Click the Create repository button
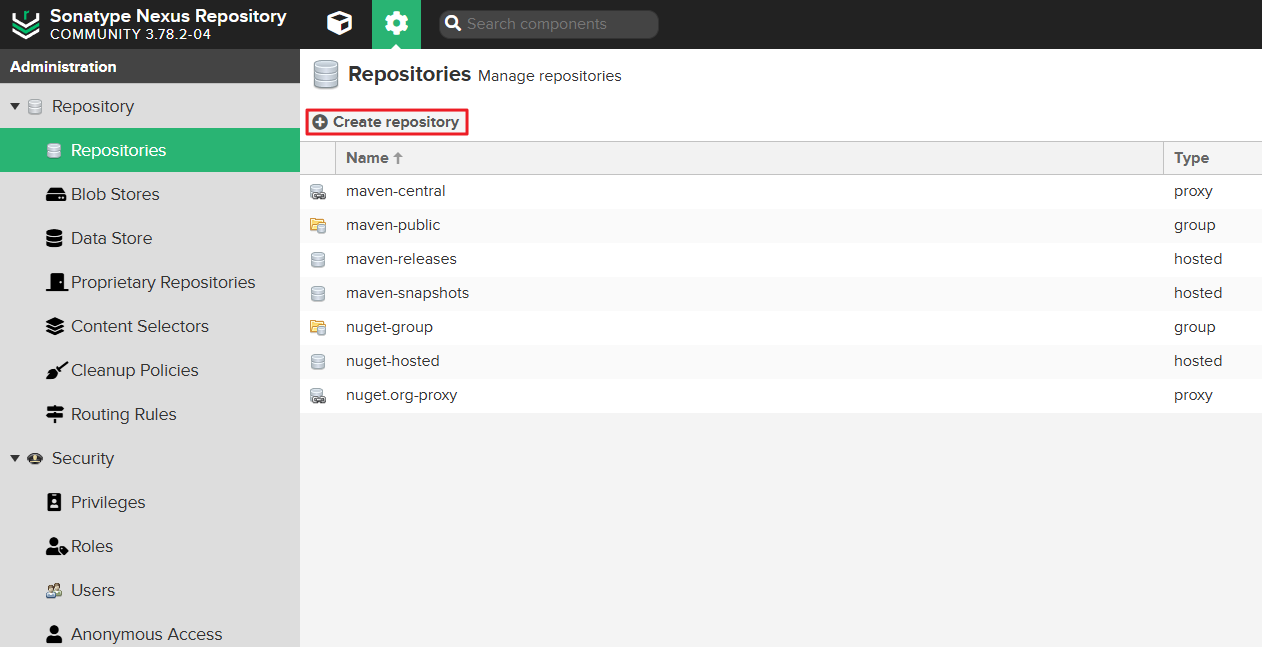 pos(387,122)
